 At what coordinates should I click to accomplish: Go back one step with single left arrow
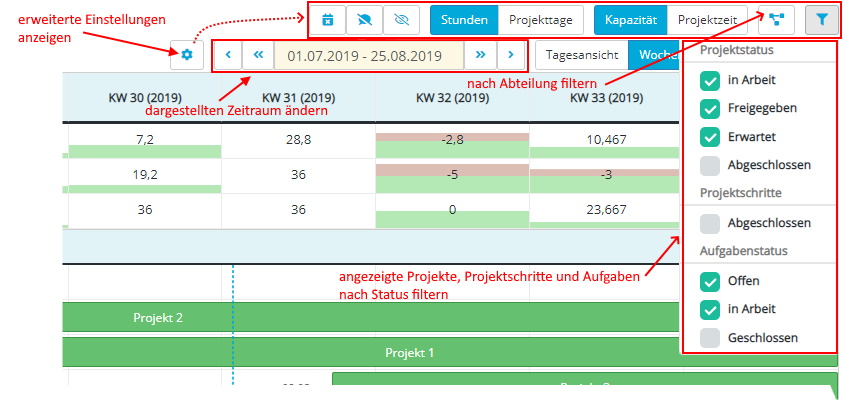click(228, 55)
